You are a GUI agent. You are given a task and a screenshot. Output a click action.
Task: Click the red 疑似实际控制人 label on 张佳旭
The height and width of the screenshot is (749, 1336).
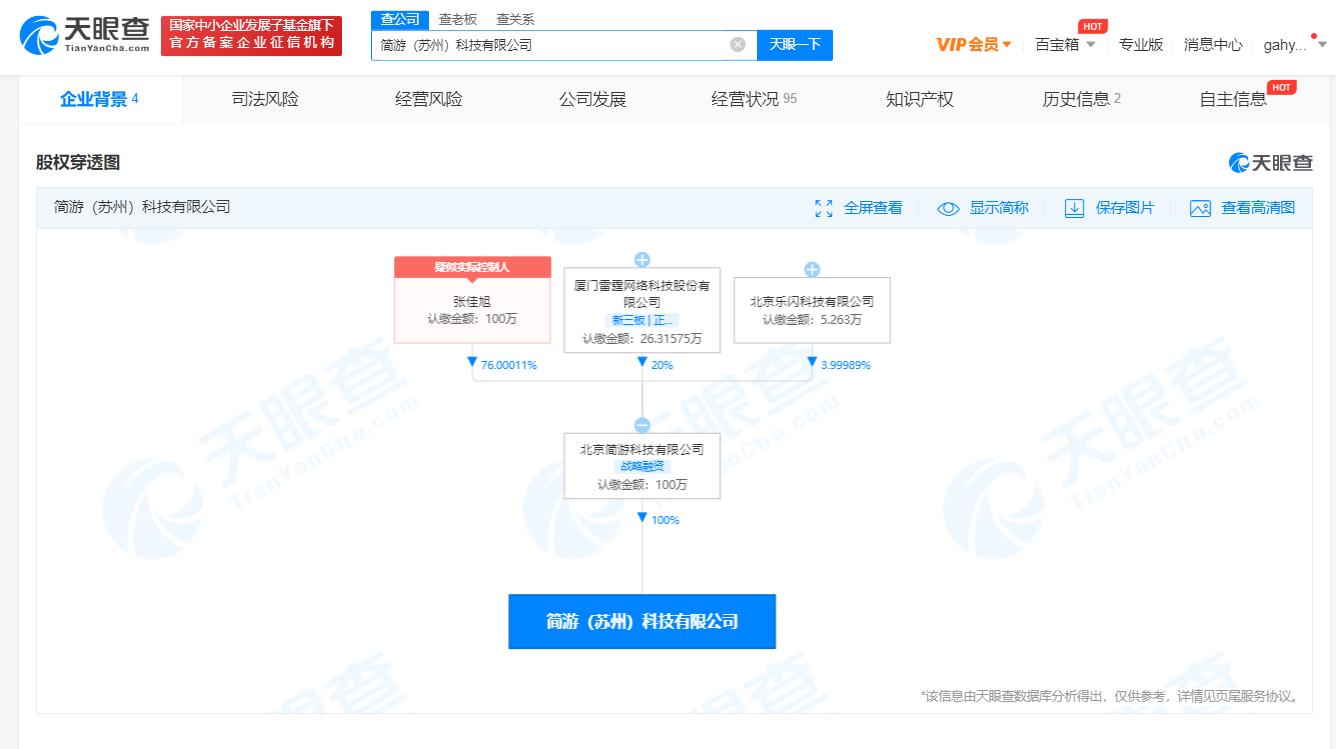coord(472,266)
